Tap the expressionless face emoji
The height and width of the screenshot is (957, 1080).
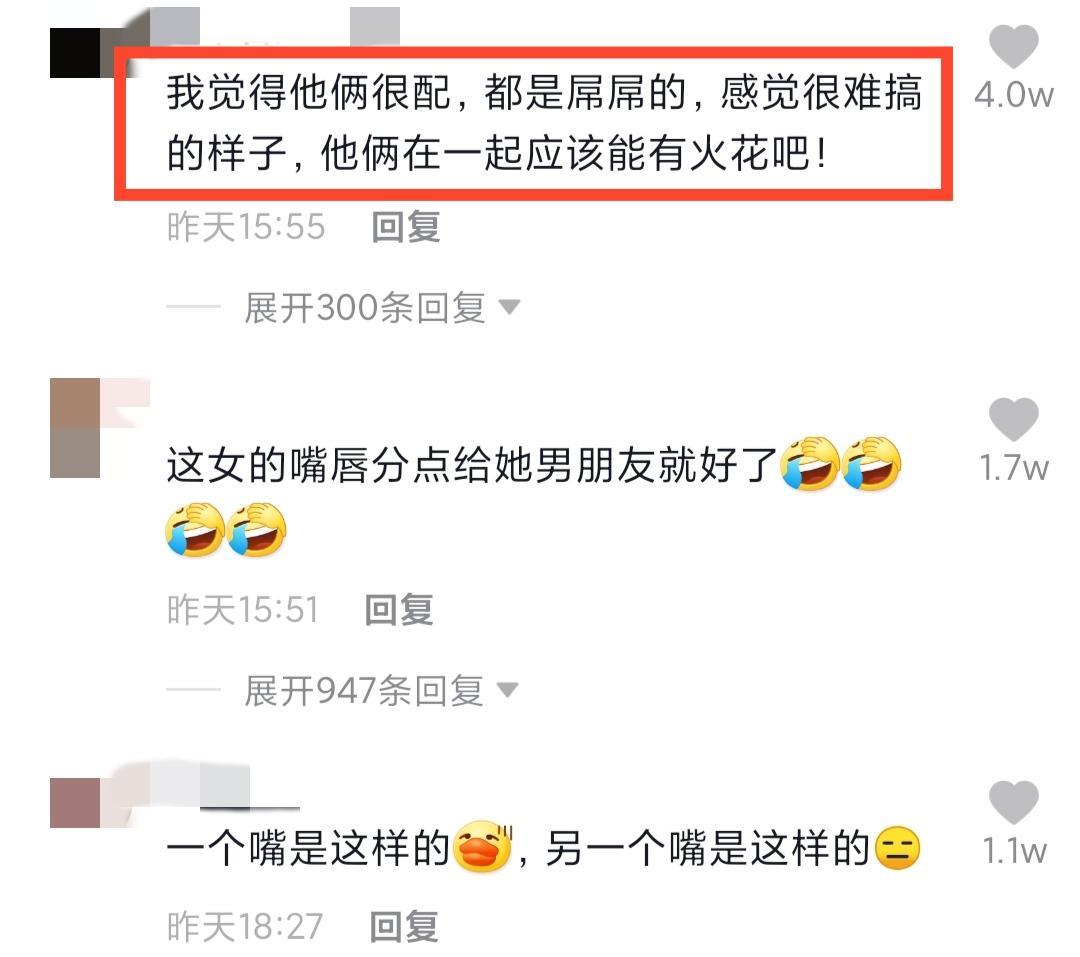pyautogui.click(x=897, y=847)
